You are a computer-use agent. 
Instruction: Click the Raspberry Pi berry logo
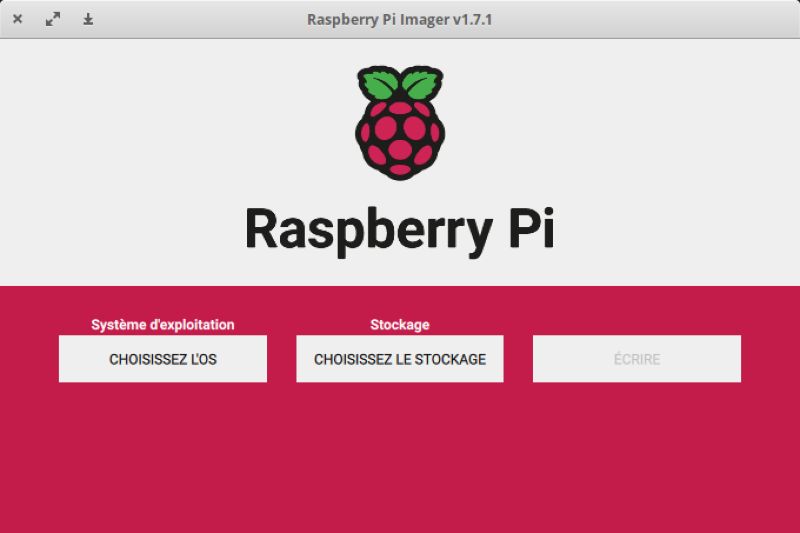coord(400,122)
